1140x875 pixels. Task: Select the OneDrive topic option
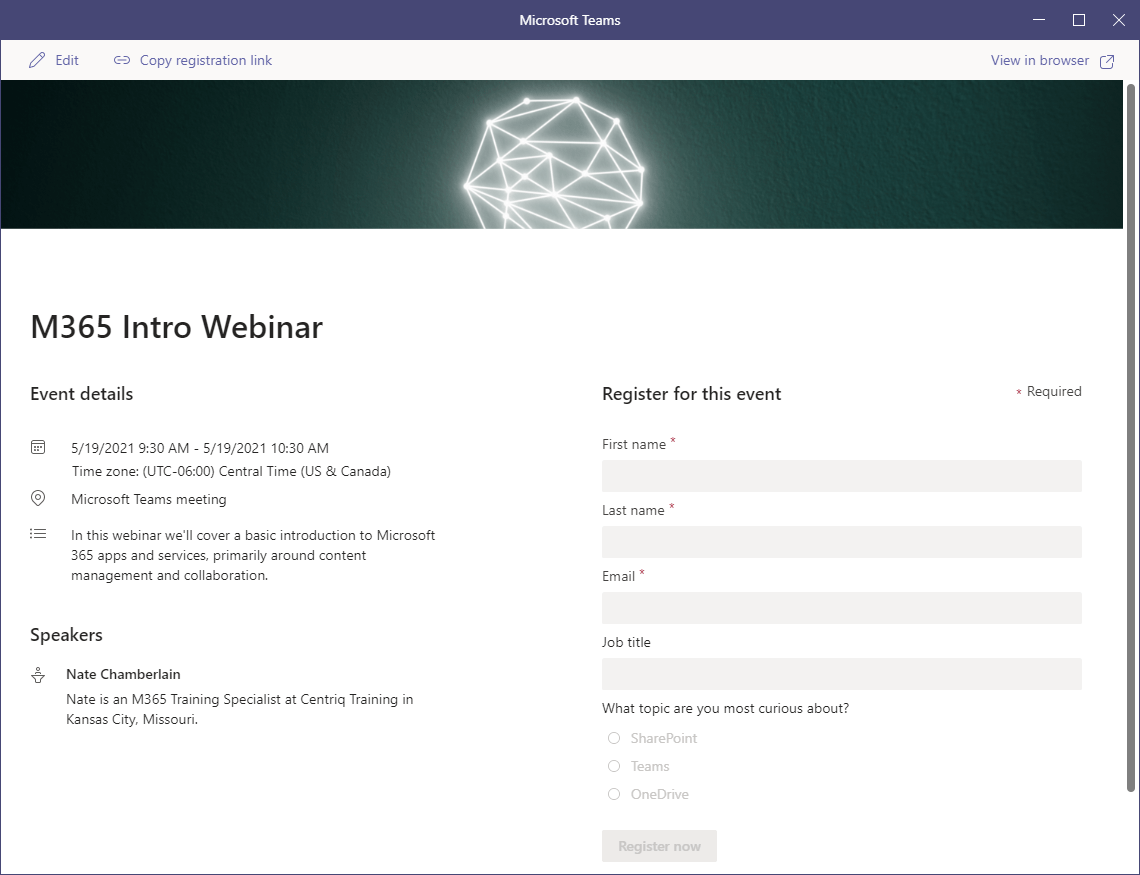pyautogui.click(x=614, y=794)
